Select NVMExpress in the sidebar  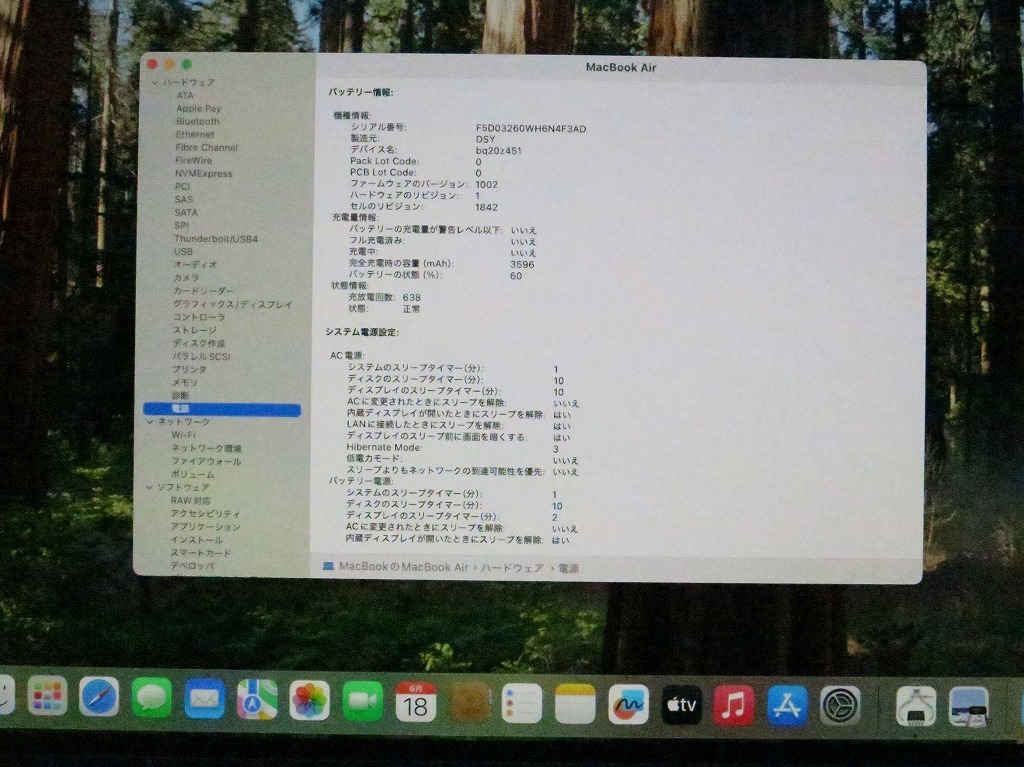pyautogui.click(x=203, y=174)
